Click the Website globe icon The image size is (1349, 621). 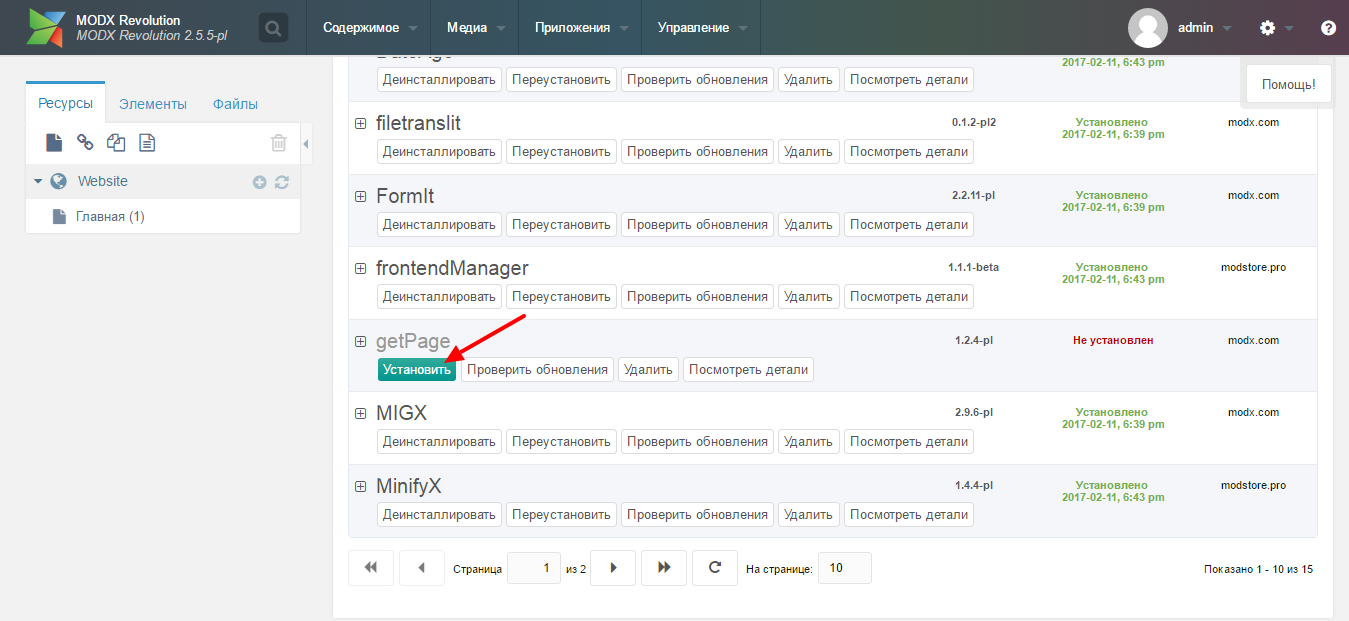click(x=59, y=181)
